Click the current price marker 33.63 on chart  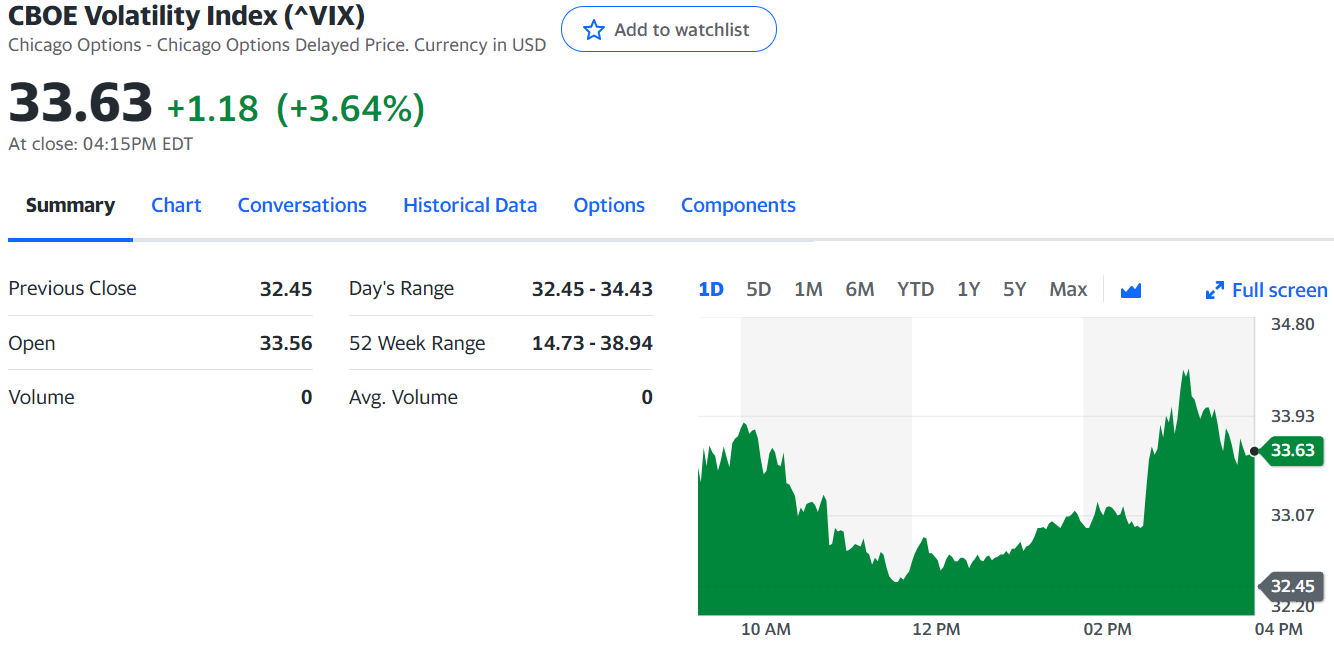[1292, 450]
